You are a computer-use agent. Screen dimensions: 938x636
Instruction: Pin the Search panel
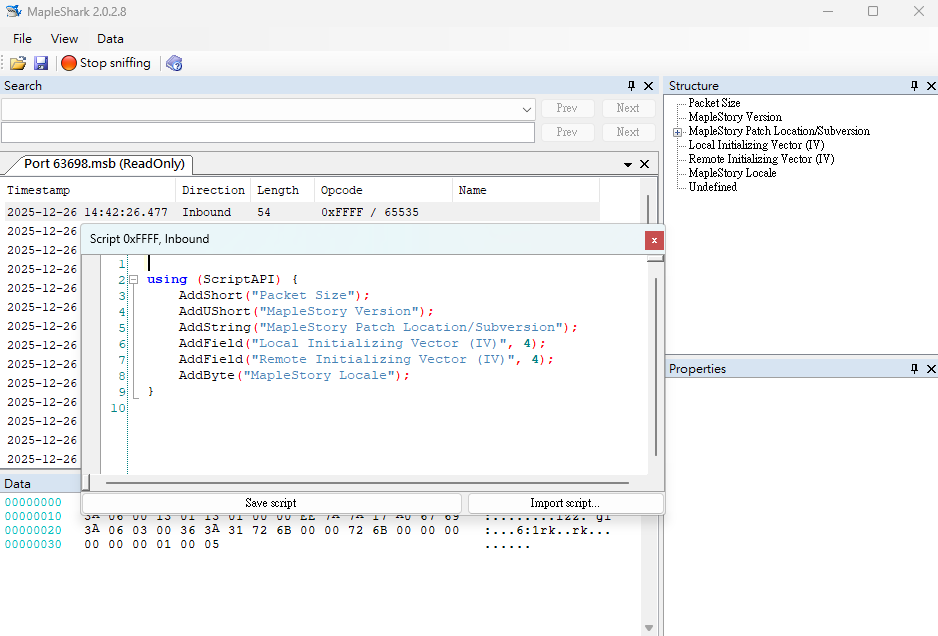(631, 86)
